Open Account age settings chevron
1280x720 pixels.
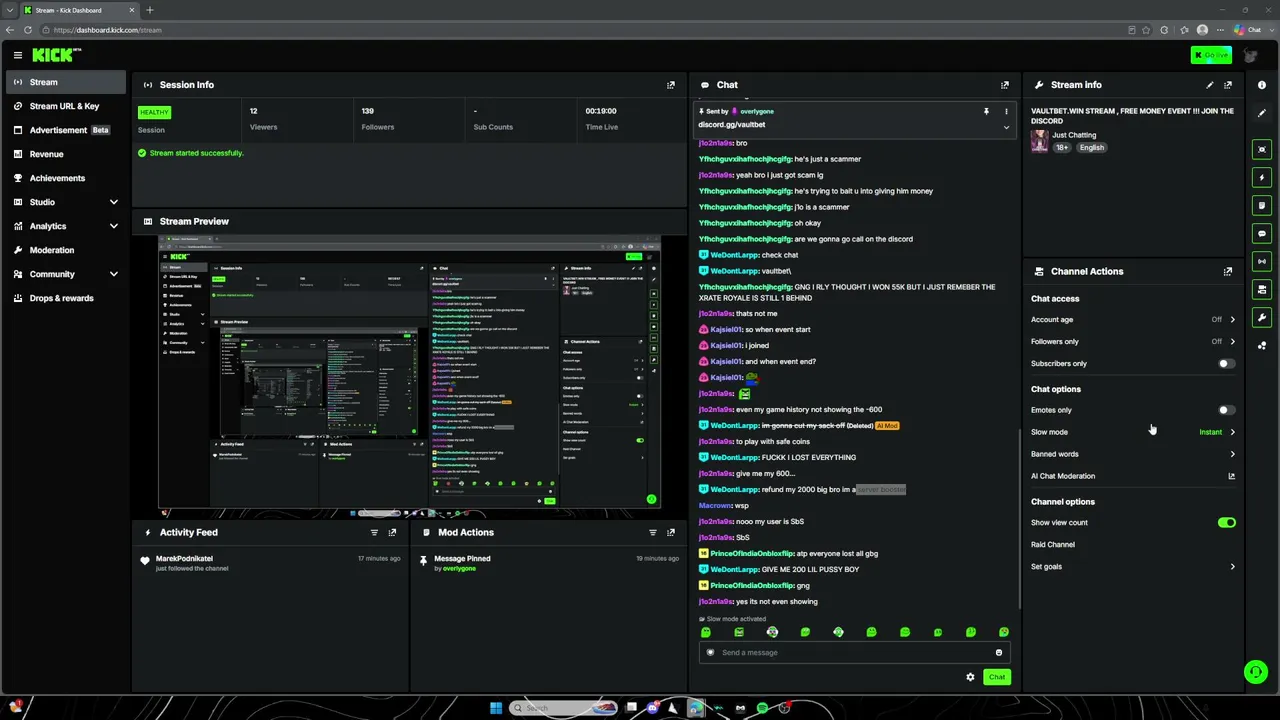1232,320
